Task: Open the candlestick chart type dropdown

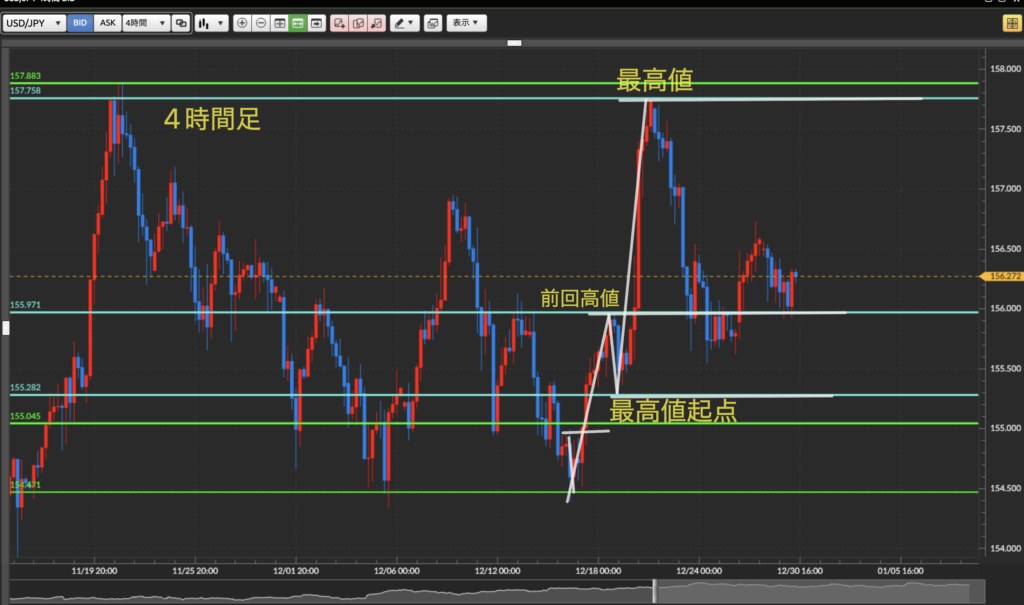Action: click(x=211, y=23)
